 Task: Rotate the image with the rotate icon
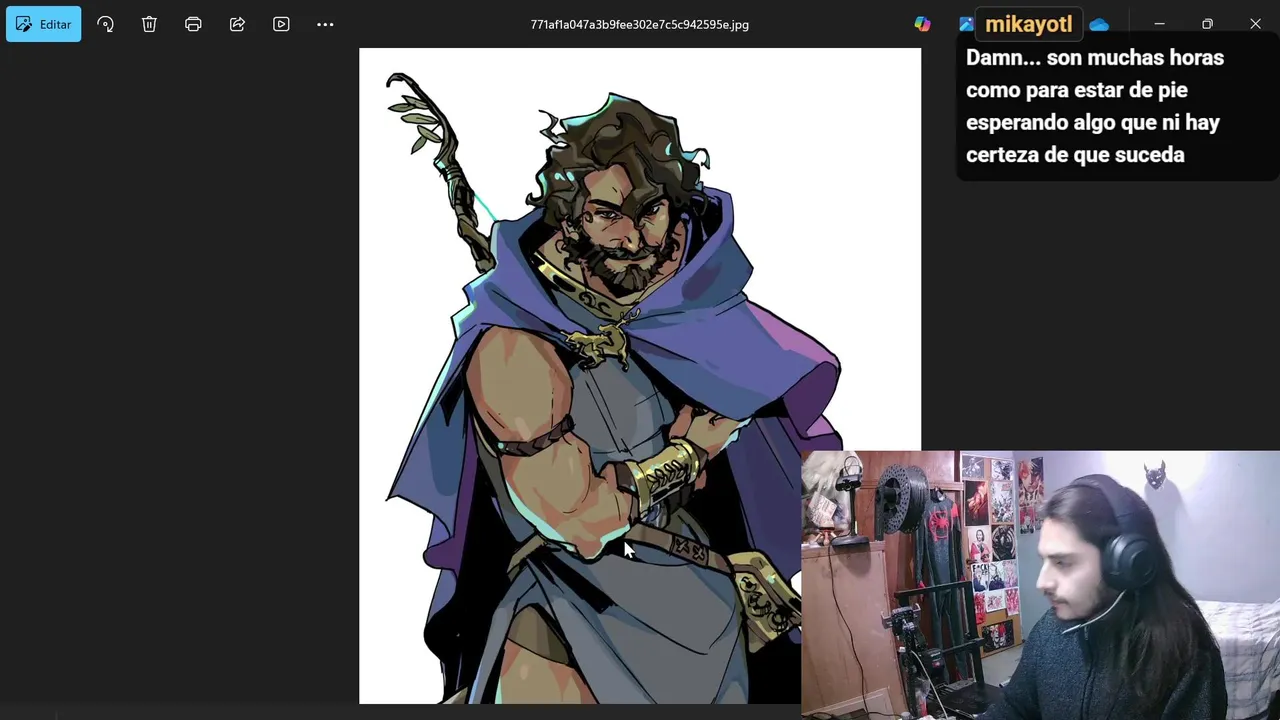tap(105, 24)
